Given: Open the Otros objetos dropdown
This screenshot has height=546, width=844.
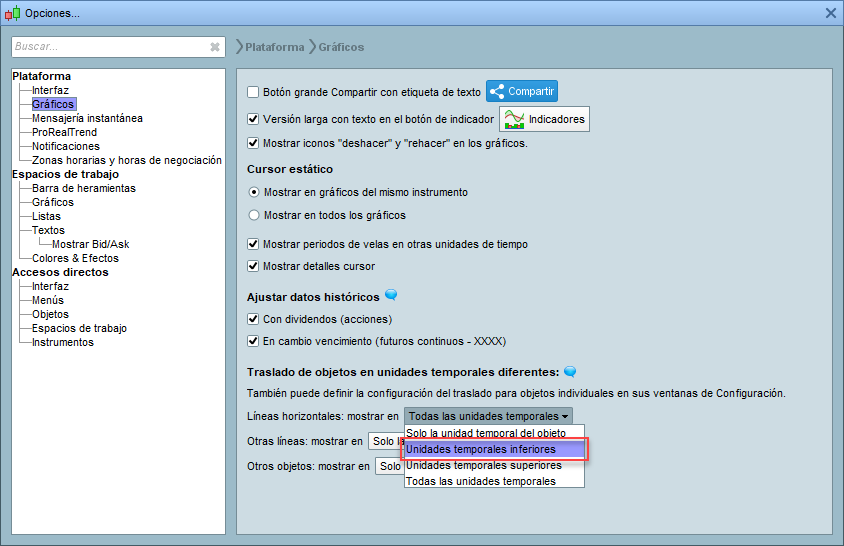Looking at the screenshot, I should tap(389, 466).
